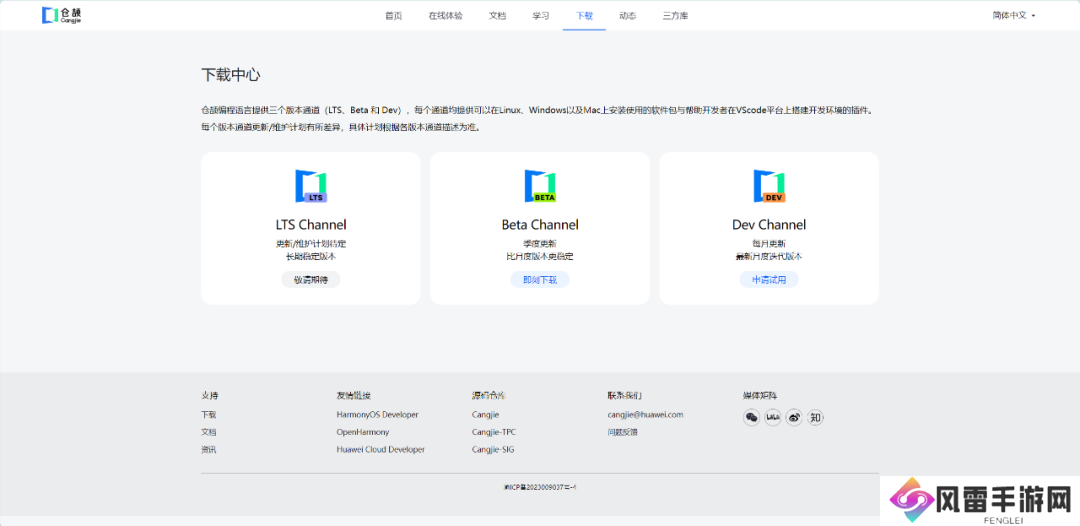Open the HarmonyOS Developer footer link

tap(377, 414)
